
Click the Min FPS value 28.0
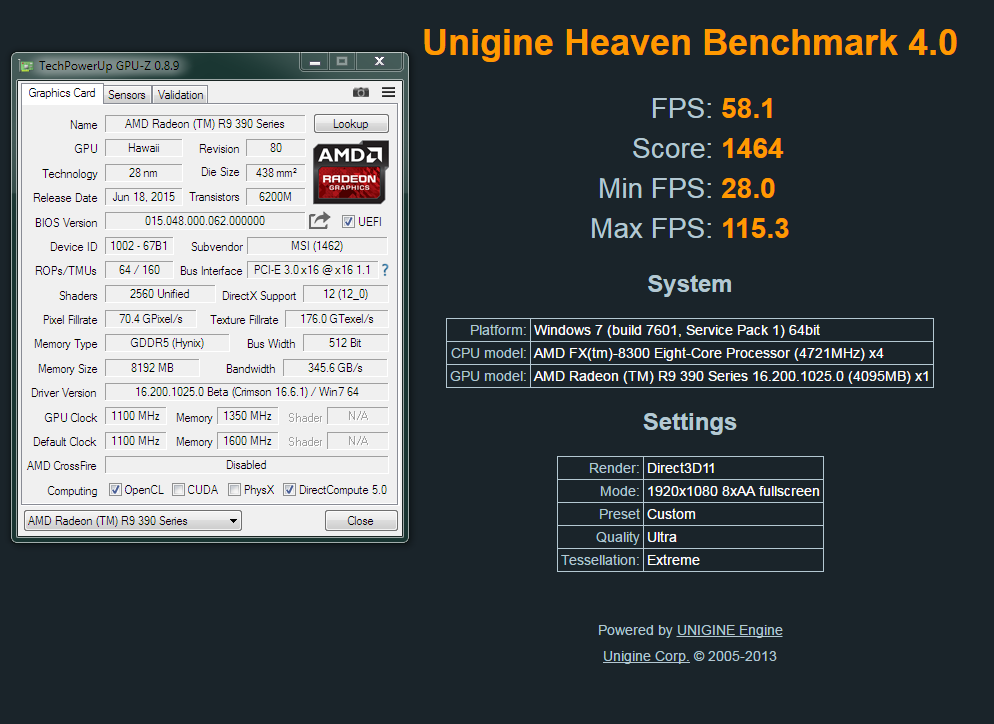coord(748,188)
